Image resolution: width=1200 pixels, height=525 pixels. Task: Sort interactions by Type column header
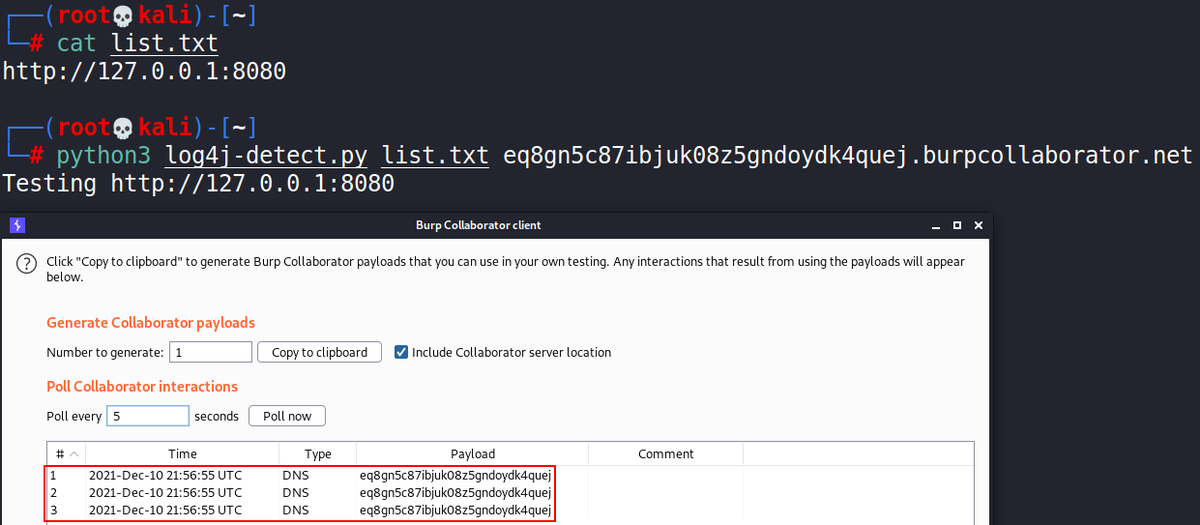tap(317, 453)
